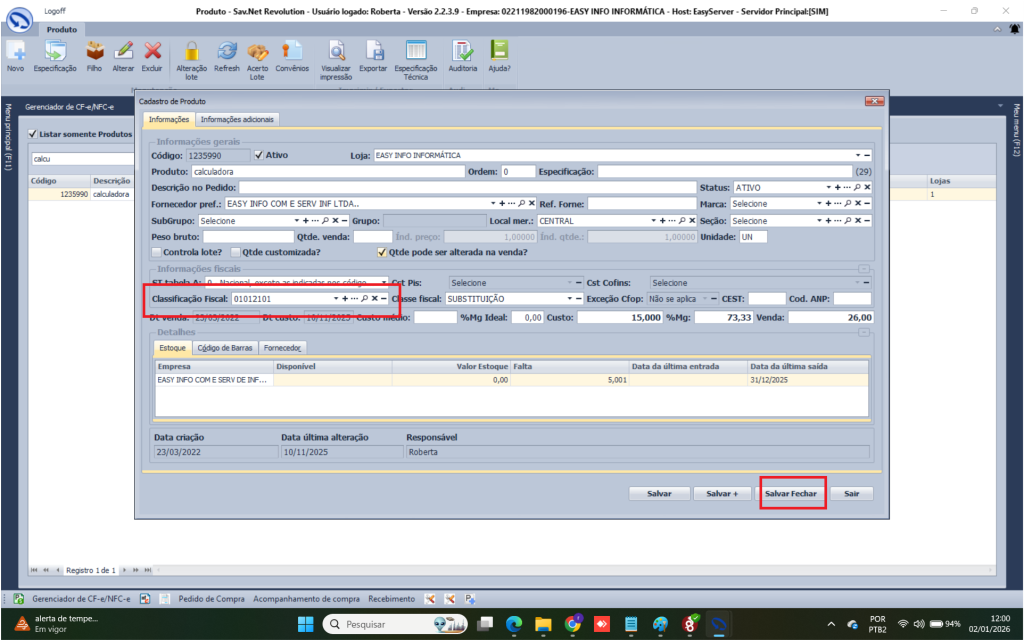Switch to Informações adicionais tab
Viewport: 1024px width, 641px height.
(x=237, y=119)
